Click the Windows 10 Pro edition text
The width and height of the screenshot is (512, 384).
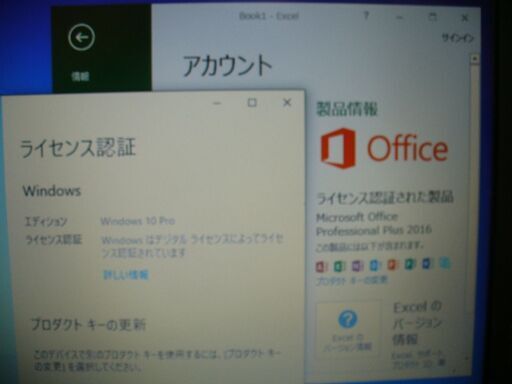click(x=138, y=221)
